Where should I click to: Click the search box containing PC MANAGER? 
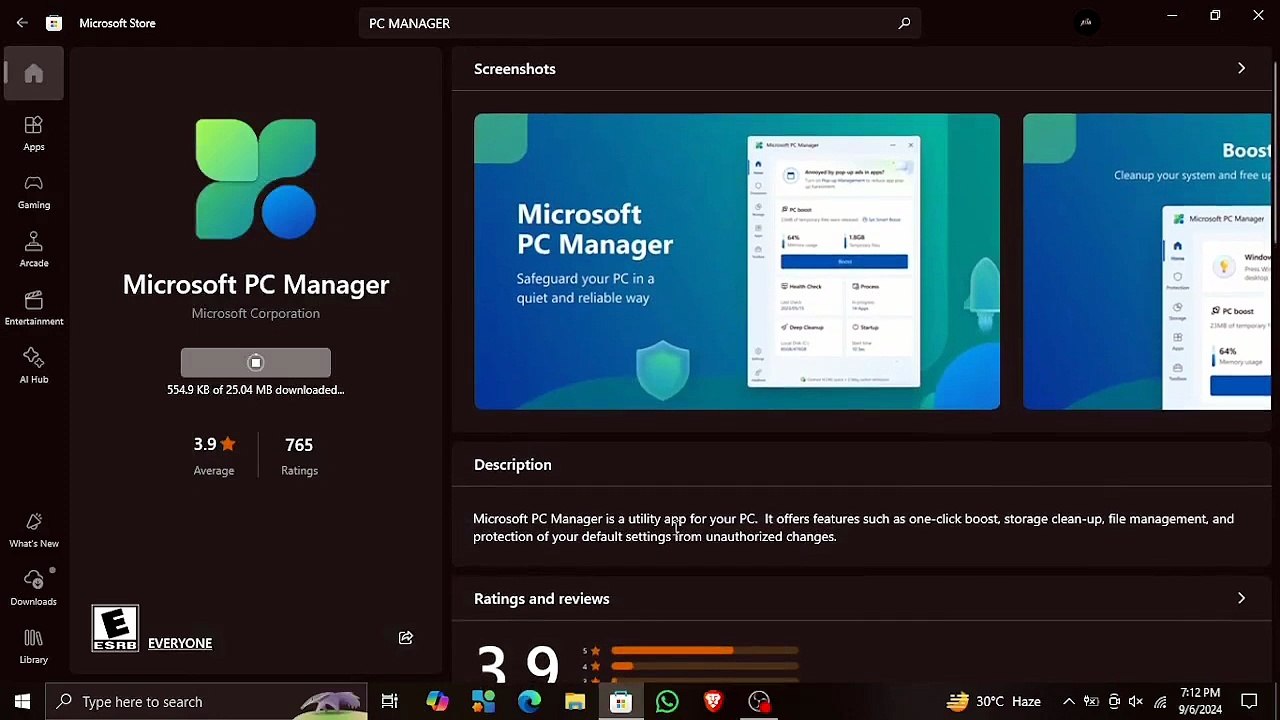coord(640,23)
